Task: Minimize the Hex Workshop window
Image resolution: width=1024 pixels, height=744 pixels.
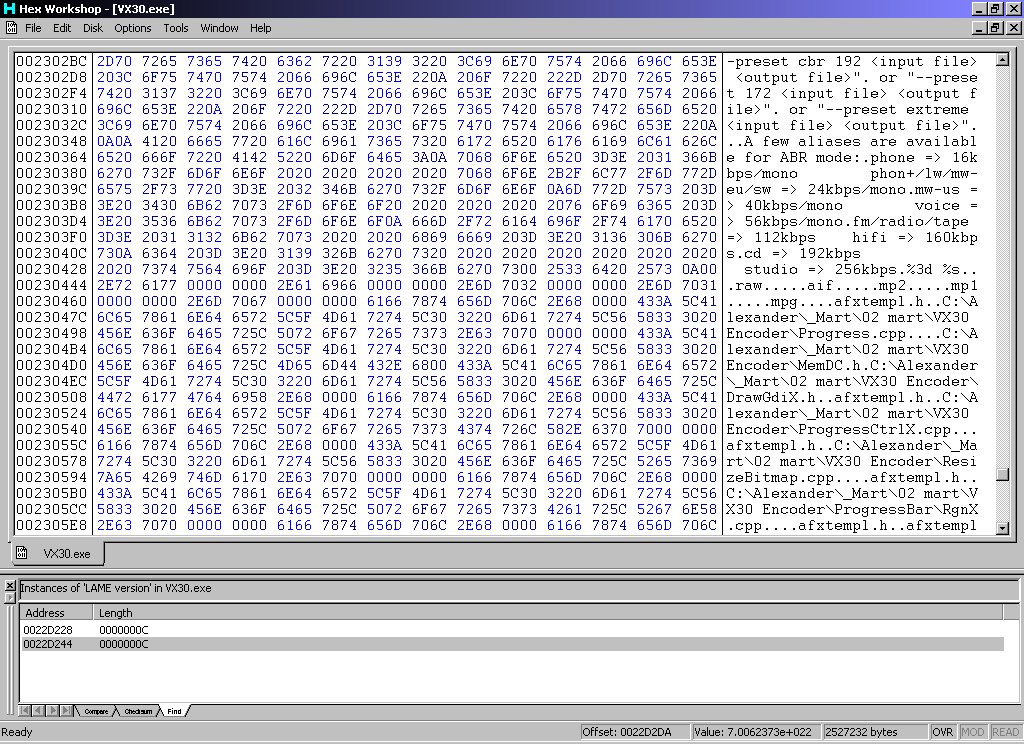Action: (979, 8)
